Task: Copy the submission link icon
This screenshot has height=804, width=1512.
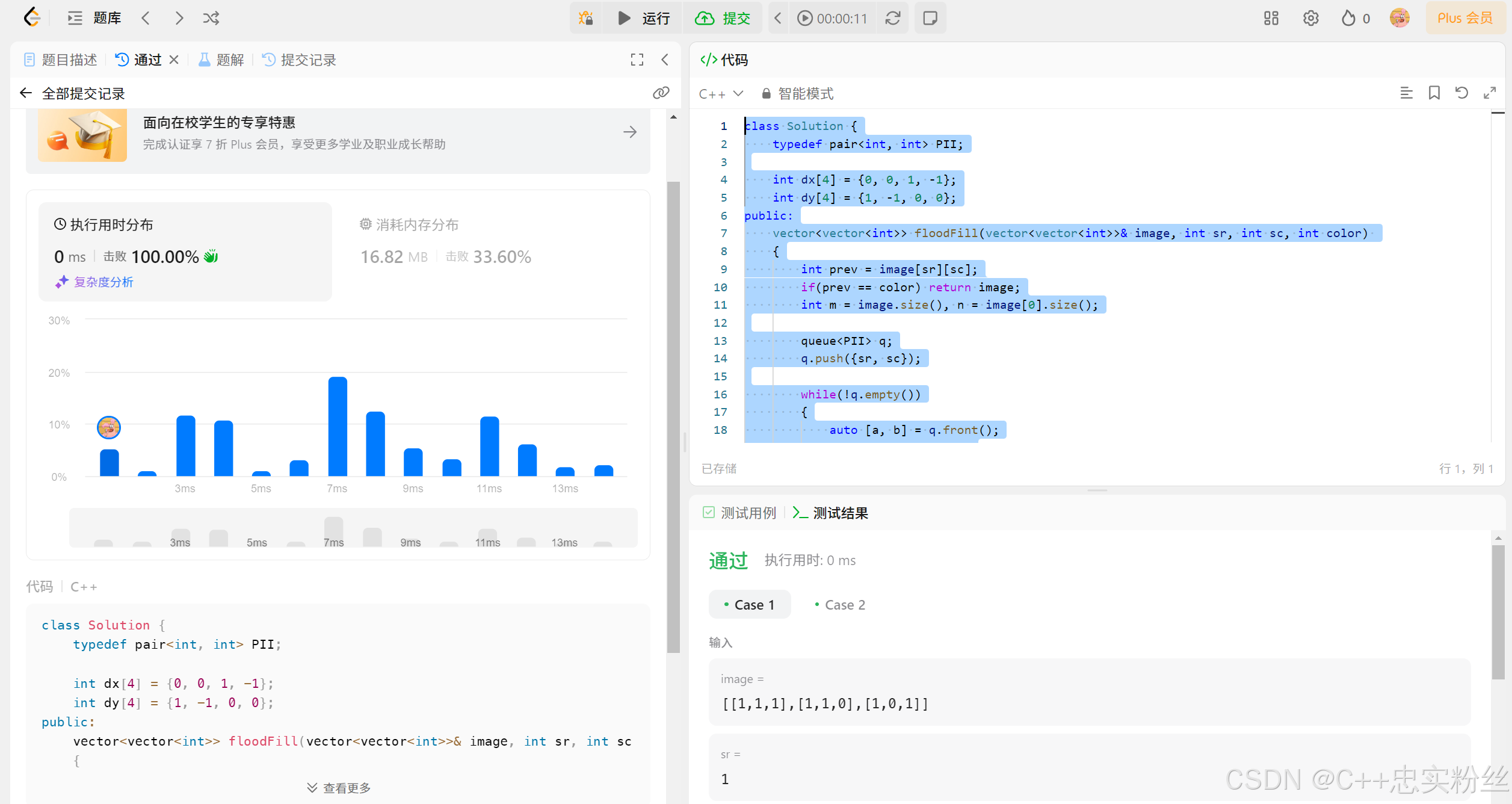Action: 661,93
